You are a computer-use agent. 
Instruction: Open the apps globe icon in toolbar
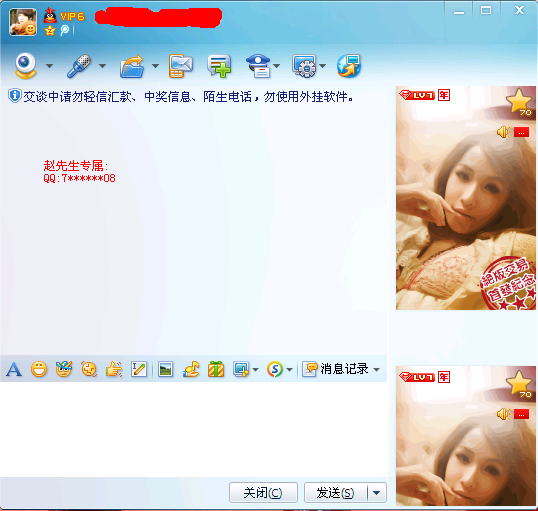tap(349, 66)
